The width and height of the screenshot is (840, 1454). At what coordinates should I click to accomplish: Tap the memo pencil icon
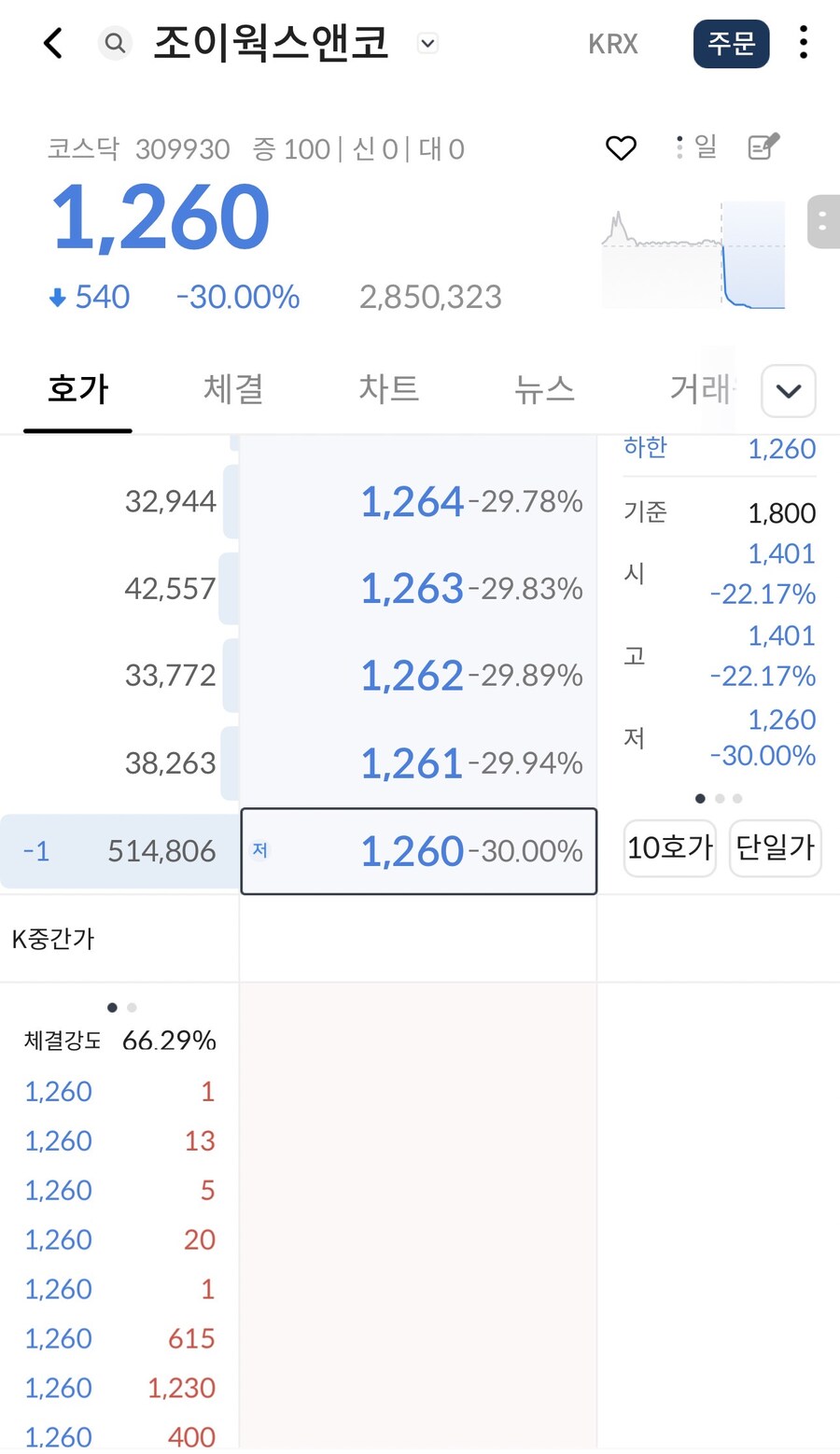pyautogui.click(x=762, y=147)
